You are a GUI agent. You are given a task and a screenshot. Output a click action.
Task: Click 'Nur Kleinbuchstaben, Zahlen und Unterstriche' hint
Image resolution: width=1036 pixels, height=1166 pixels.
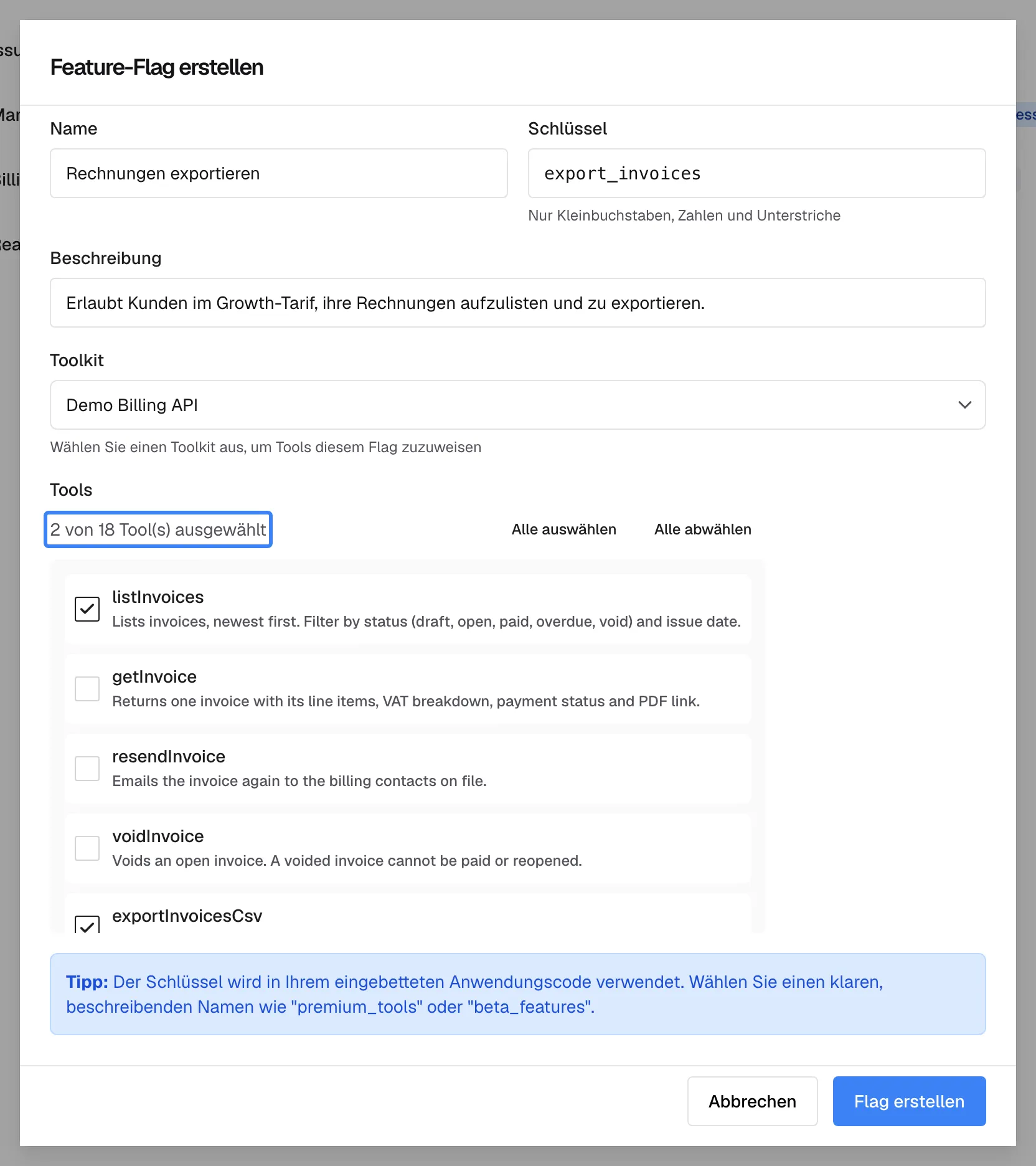click(684, 216)
